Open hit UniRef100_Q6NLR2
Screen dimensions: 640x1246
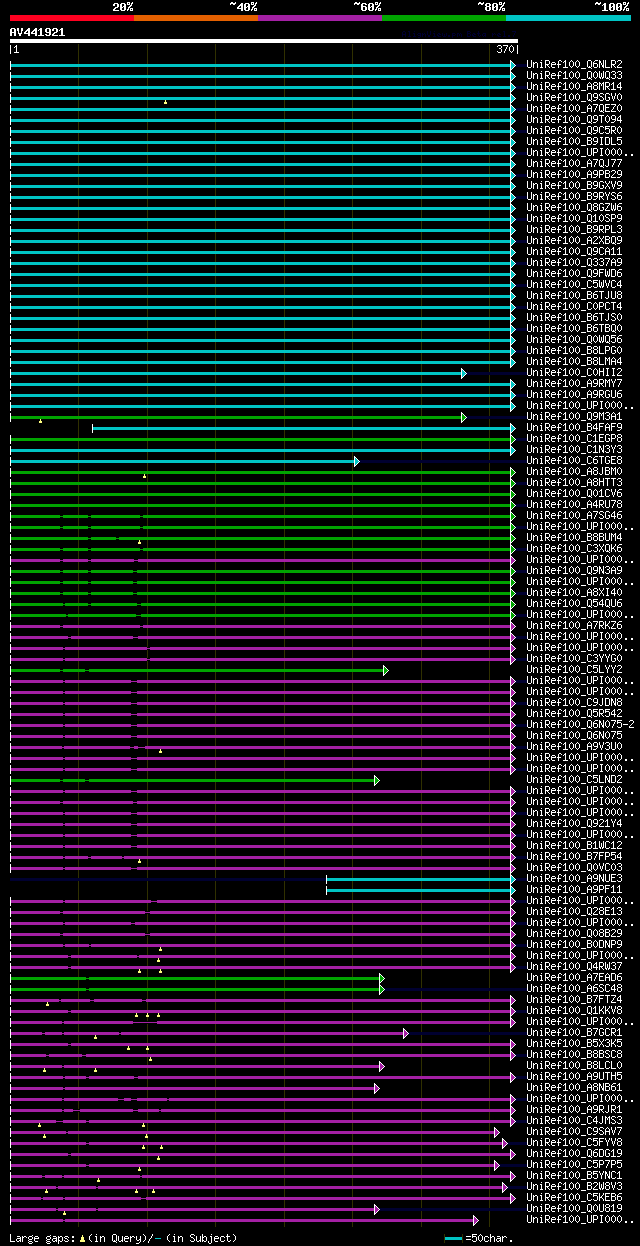pos(574,65)
